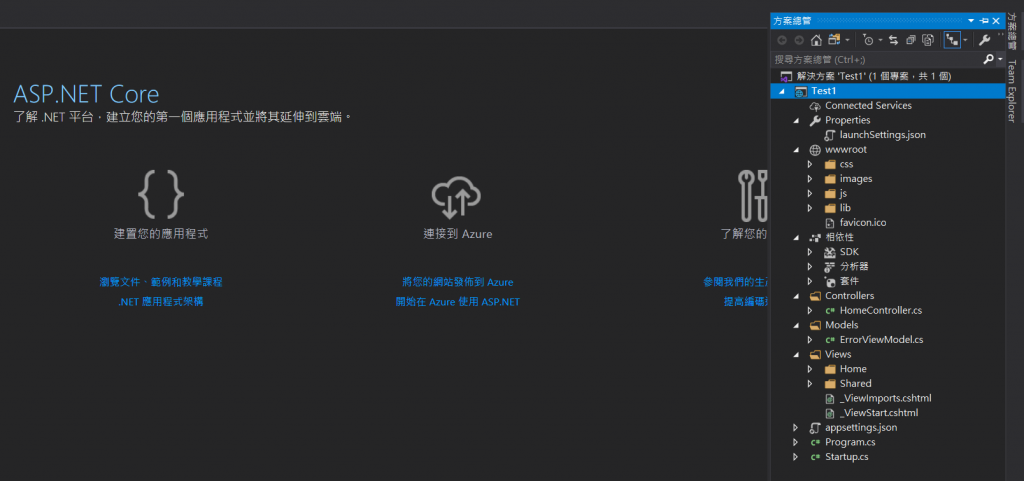Open launchSettings.json file
This screenshot has width=1024, height=481.
tap(882, 135)
